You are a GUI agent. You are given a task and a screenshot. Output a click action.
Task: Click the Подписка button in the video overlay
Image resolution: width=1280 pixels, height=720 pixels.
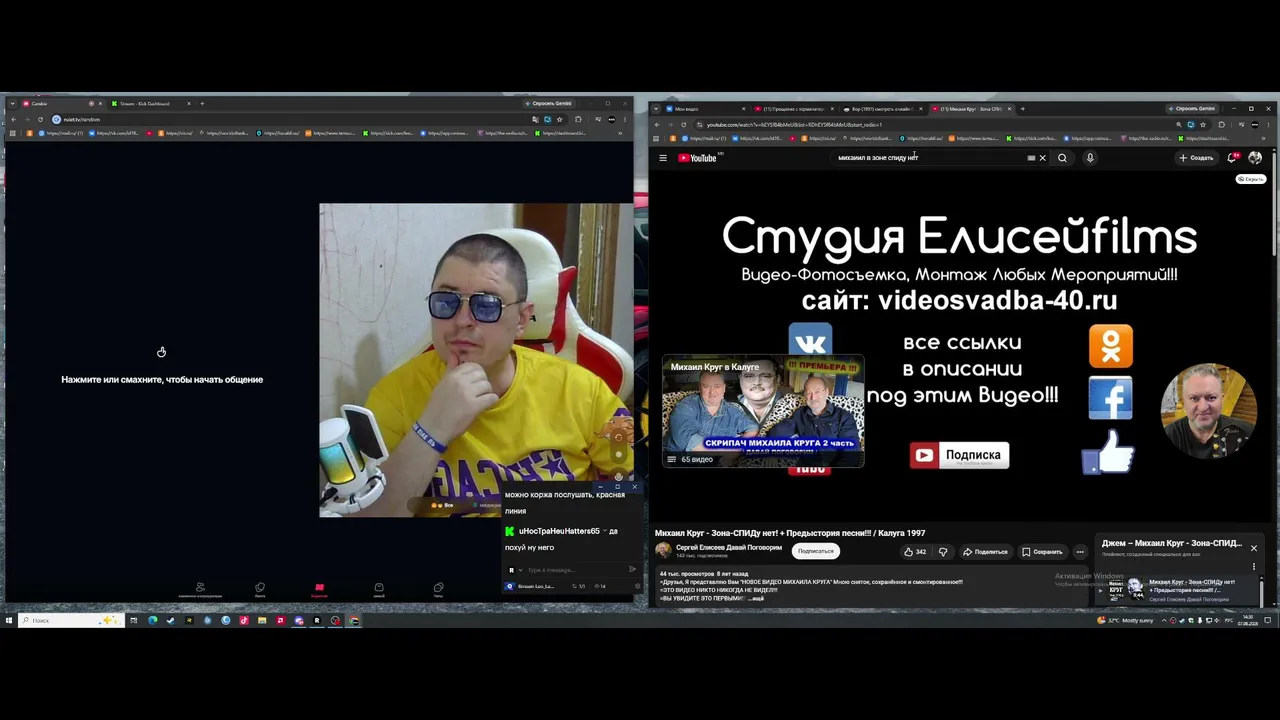point(959,455)
